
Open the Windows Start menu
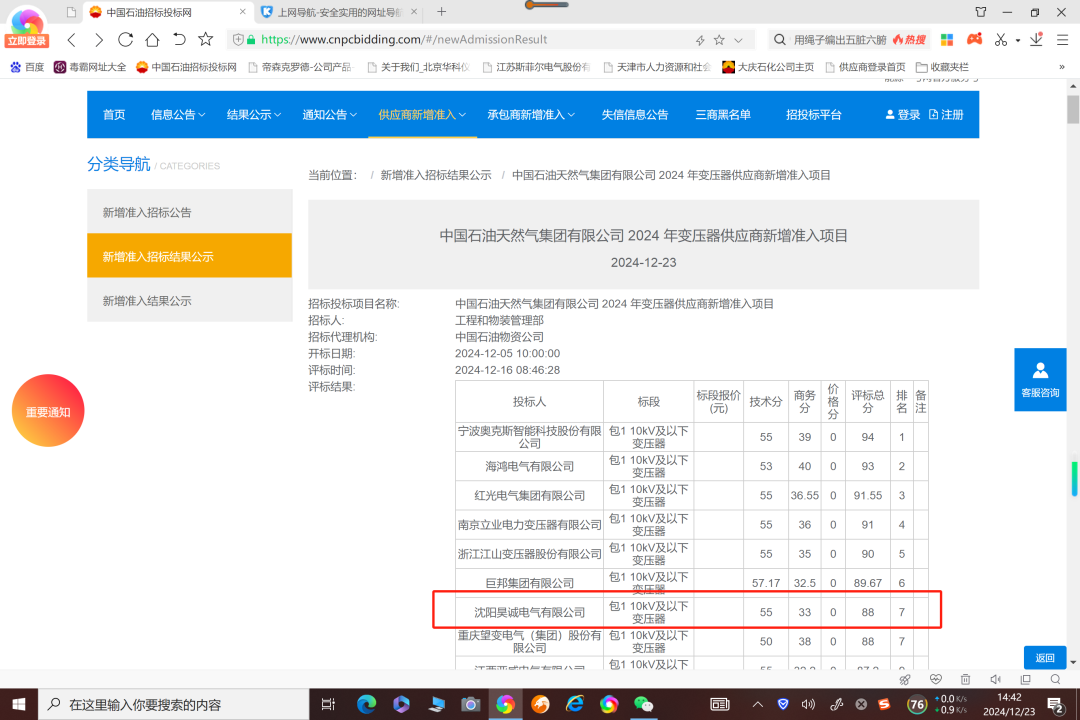pos(19,704)
